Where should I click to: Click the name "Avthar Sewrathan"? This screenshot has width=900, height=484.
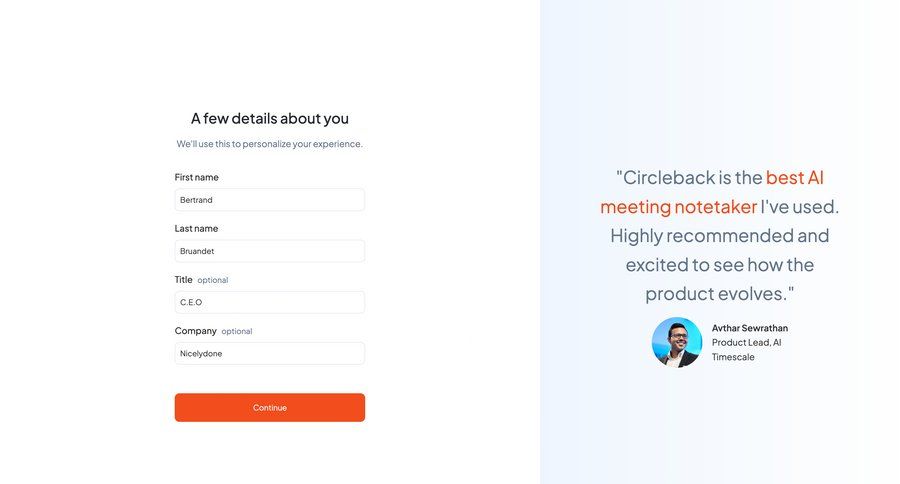[750, 328]
